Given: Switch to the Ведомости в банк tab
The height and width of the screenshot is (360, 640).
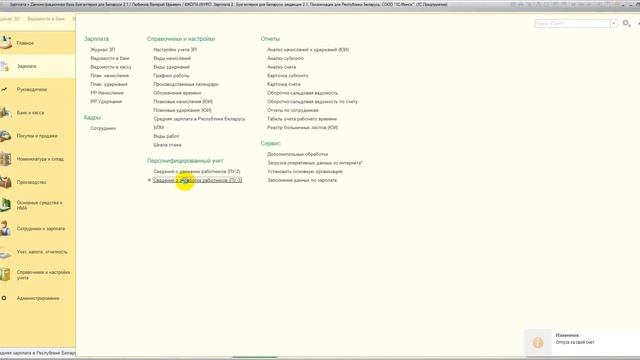Looking at the screenshot, I should (x=46, y=19).
